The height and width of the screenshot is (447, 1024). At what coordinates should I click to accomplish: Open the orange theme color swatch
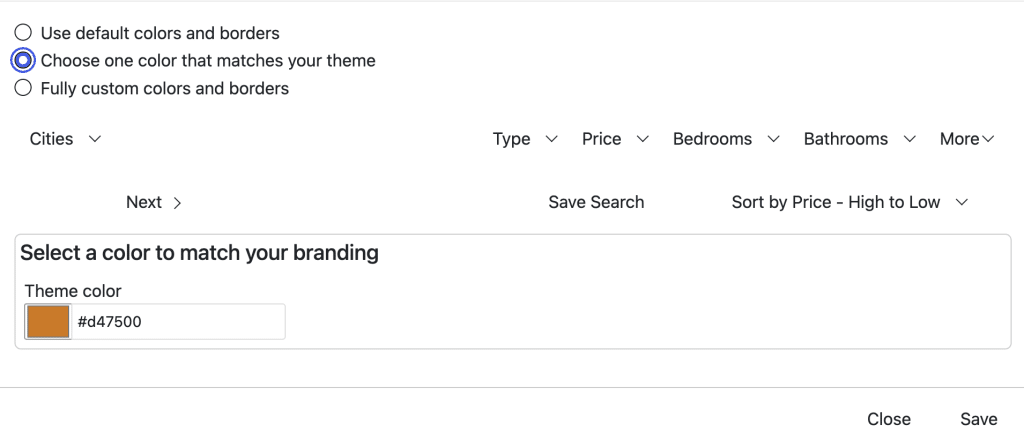[x=48, y=322]
